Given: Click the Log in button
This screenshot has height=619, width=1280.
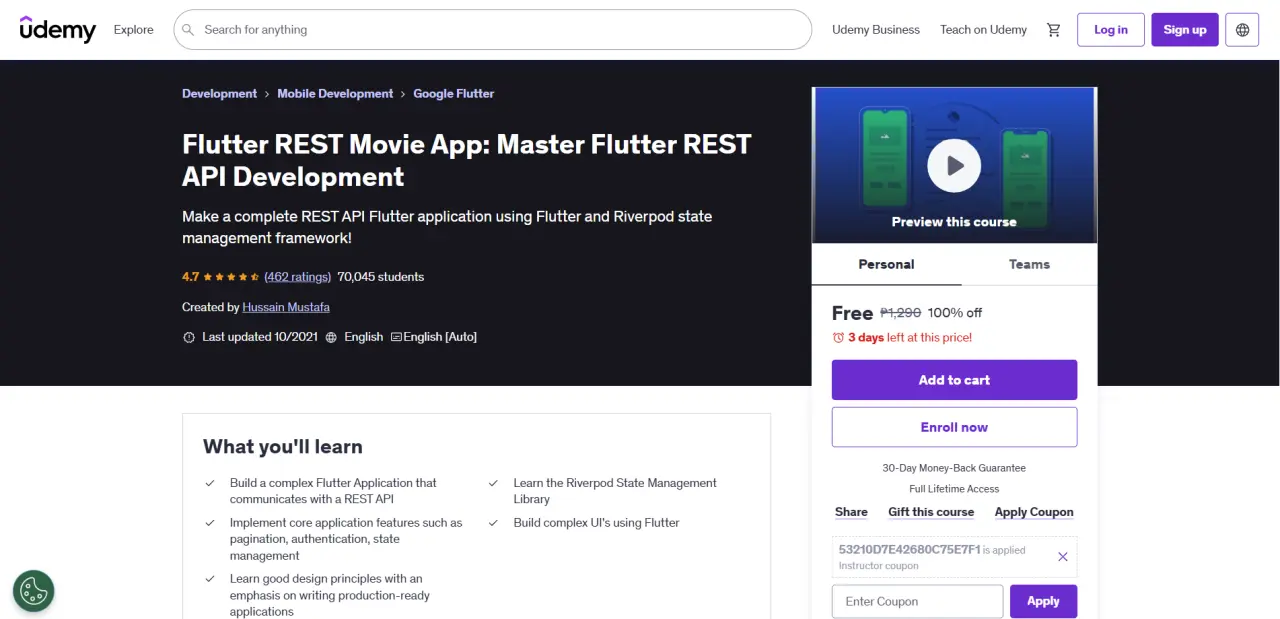Looking at the screenshot, I should [x=1111, y=30].
